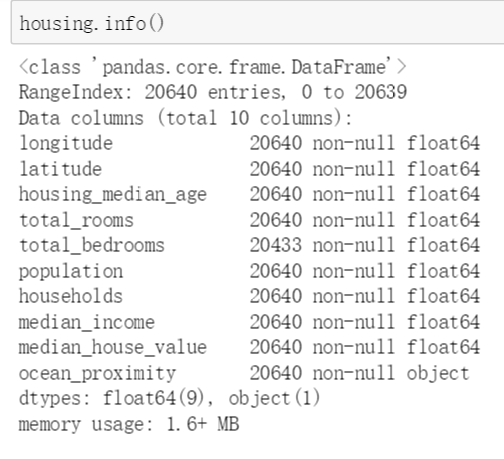Click the memory usage 1.6+ MB line
Viewport: 504px width, 459px height.
(x=129, y=424)
